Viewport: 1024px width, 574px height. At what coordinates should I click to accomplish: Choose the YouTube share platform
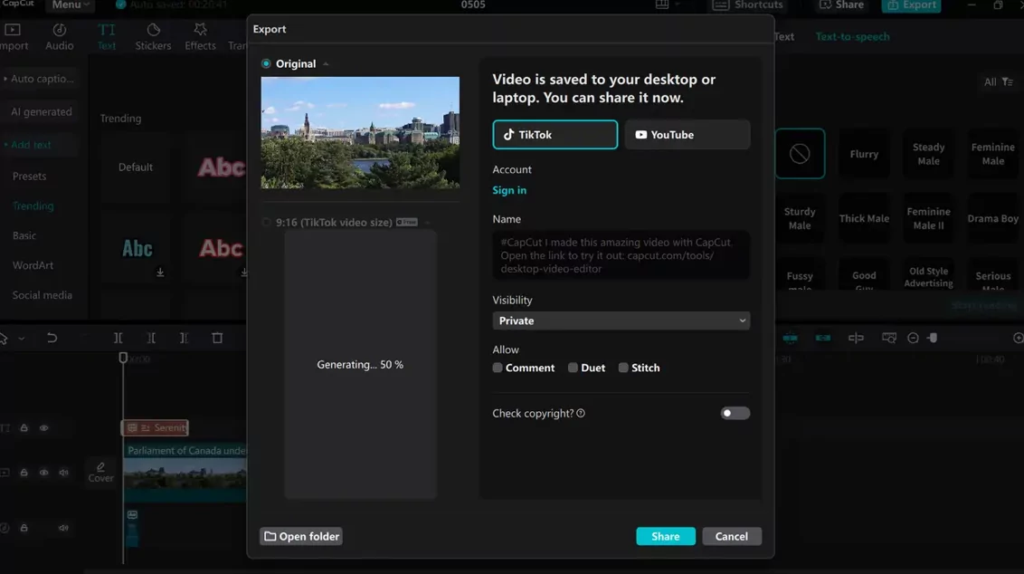[687, 135]
